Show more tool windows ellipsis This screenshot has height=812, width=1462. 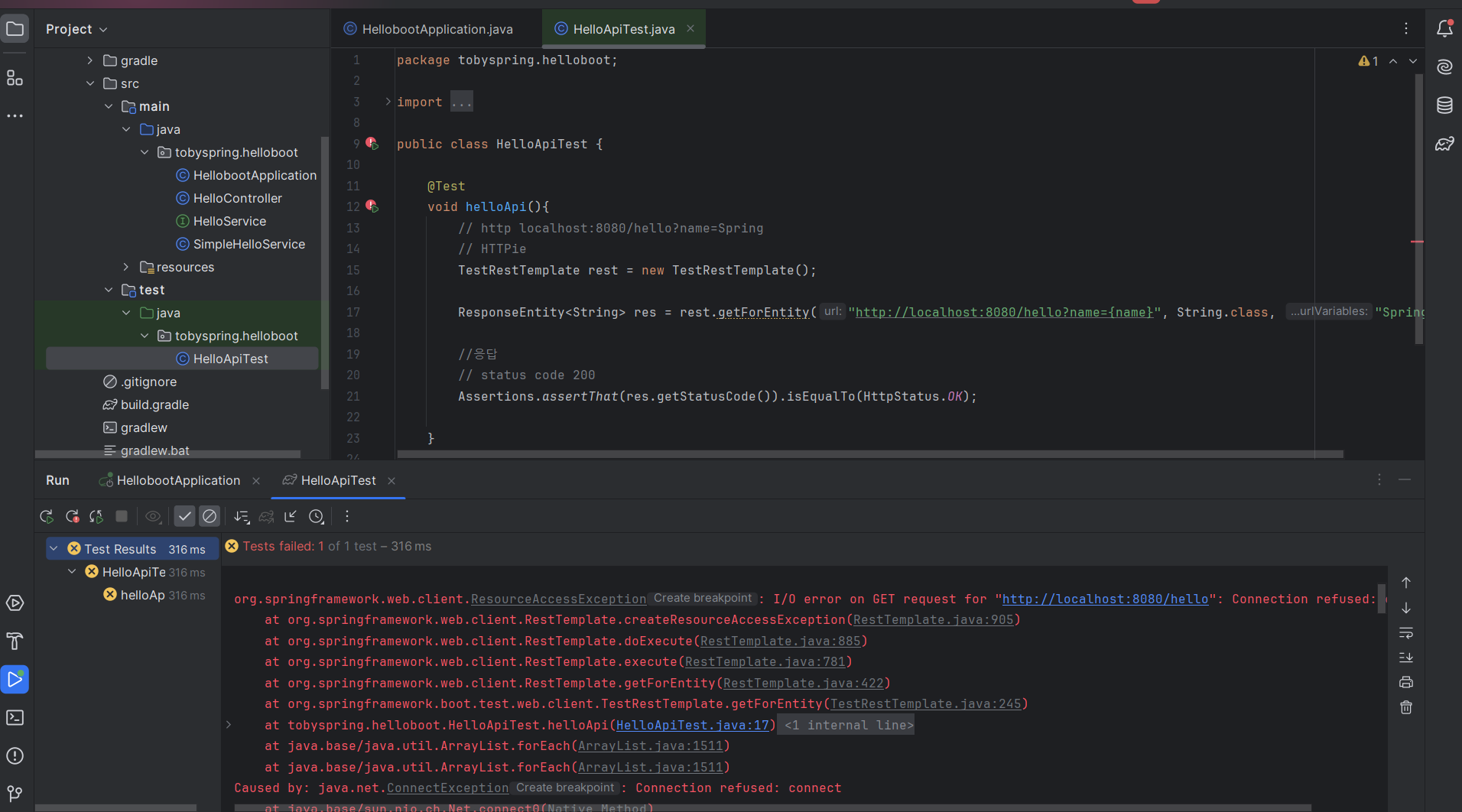pos(15,116)
